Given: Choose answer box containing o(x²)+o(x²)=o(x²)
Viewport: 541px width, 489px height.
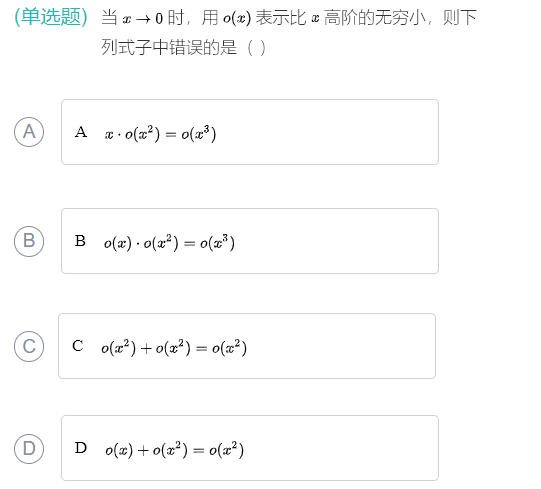Looking at the screenshot, I should pyautogui.click(x=247, y=346).
